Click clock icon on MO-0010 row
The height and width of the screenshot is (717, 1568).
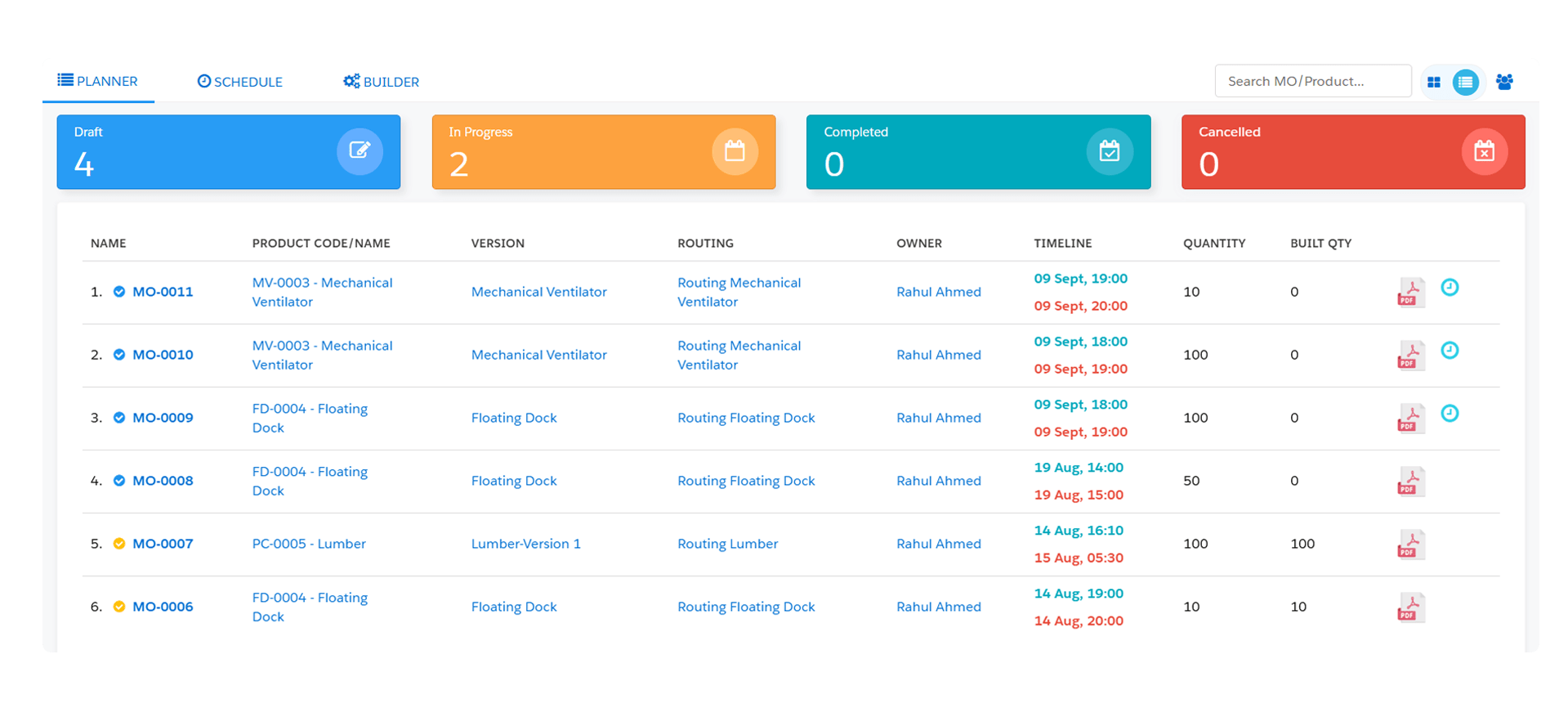tap(1449, 351)
